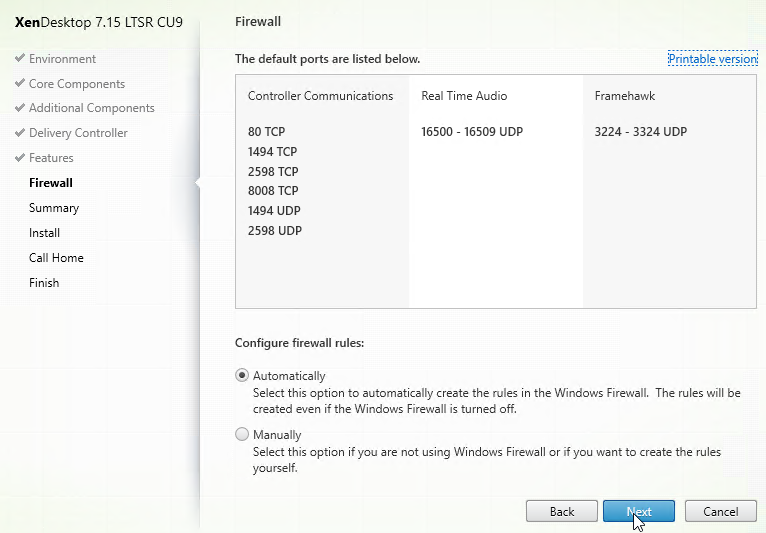The width and height of the screenshot is (766, 533).
Task: Select the Install step in sidebar
Action: coord(44,233)
